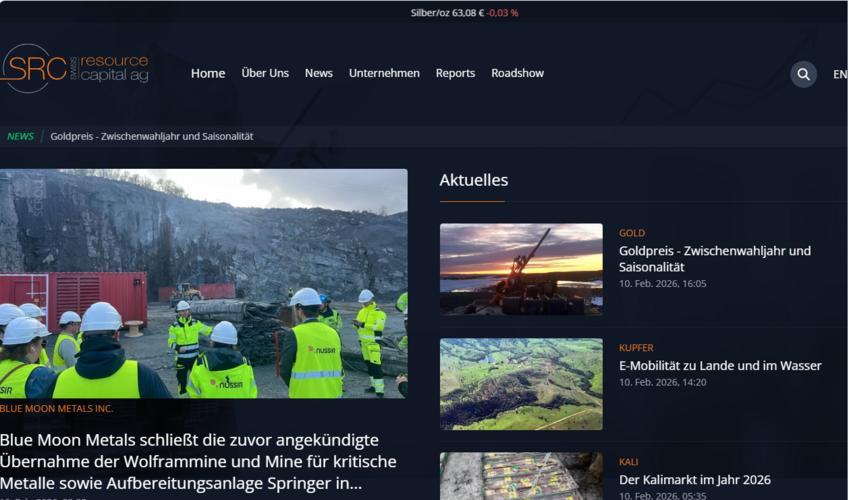849x500 pixels.
Task: Open the Reports menu item
Action: pos(455,73)
